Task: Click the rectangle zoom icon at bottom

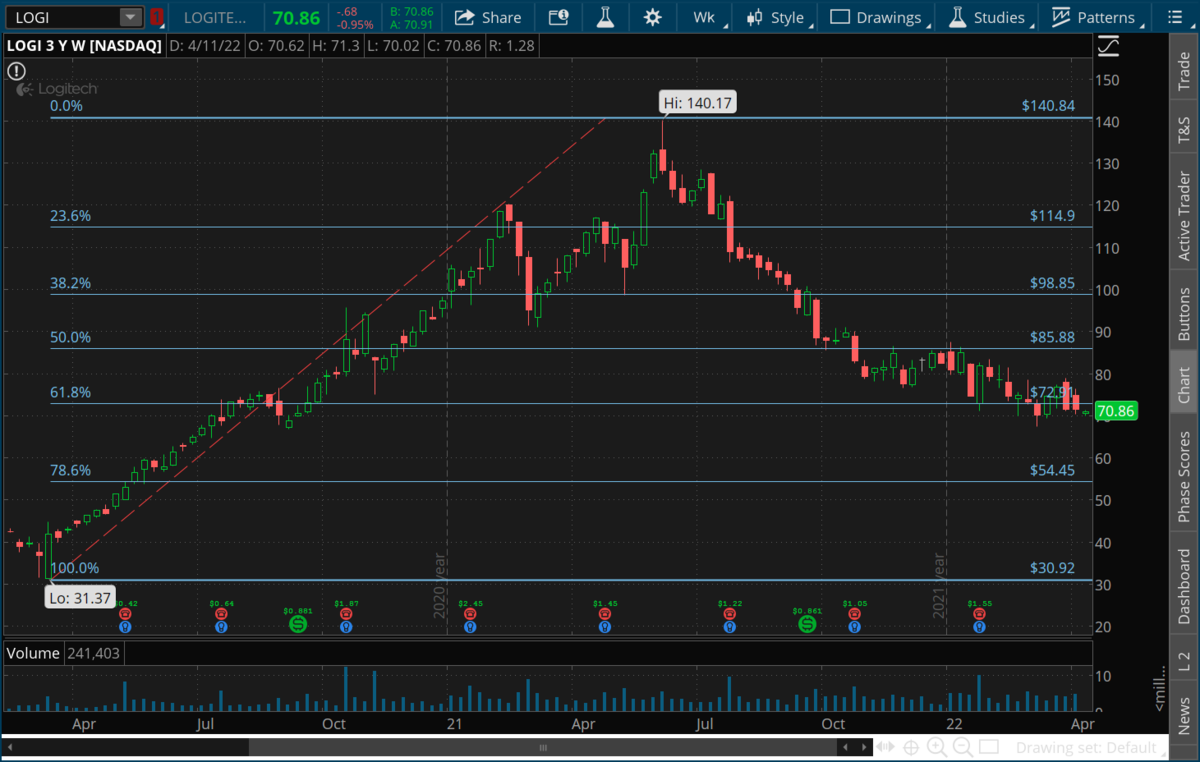Action: point(988,747)
